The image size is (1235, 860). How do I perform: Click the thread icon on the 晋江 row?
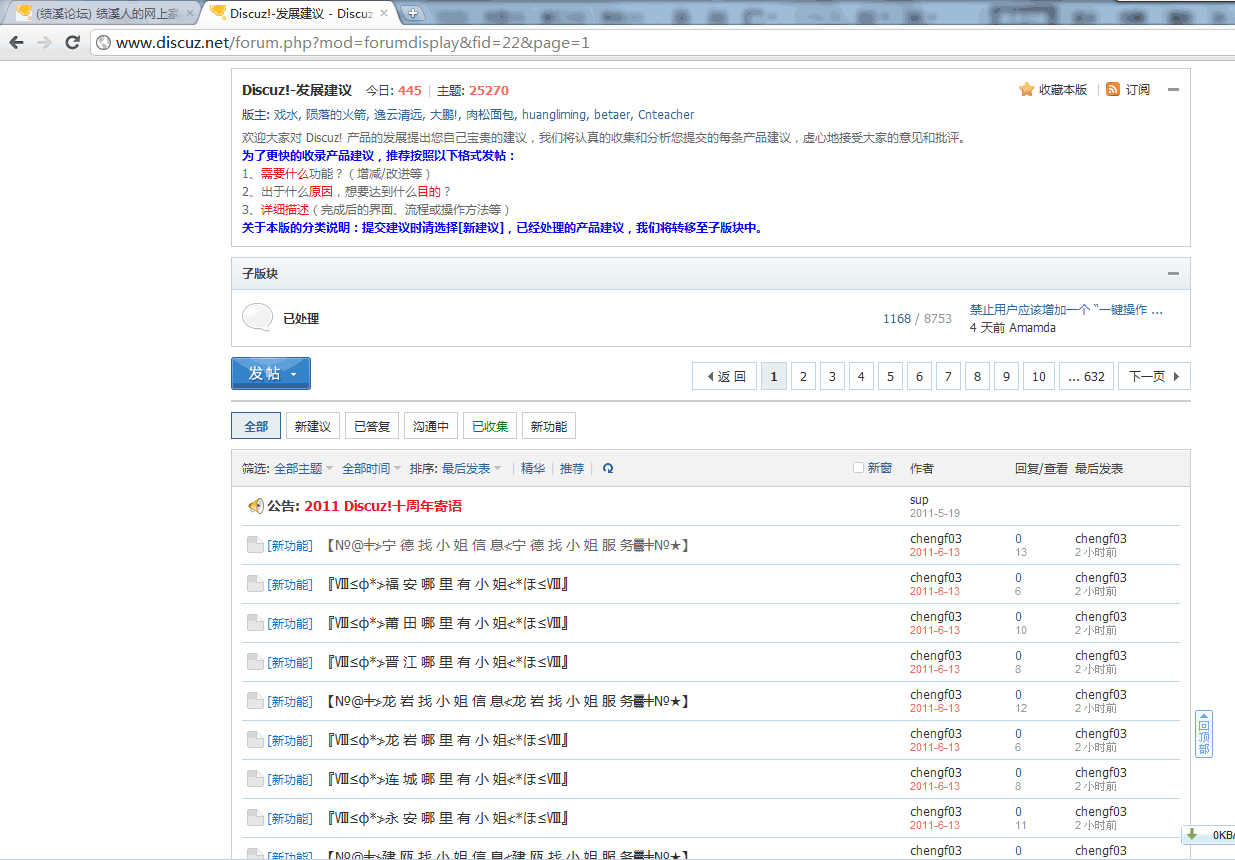[255, 662]
